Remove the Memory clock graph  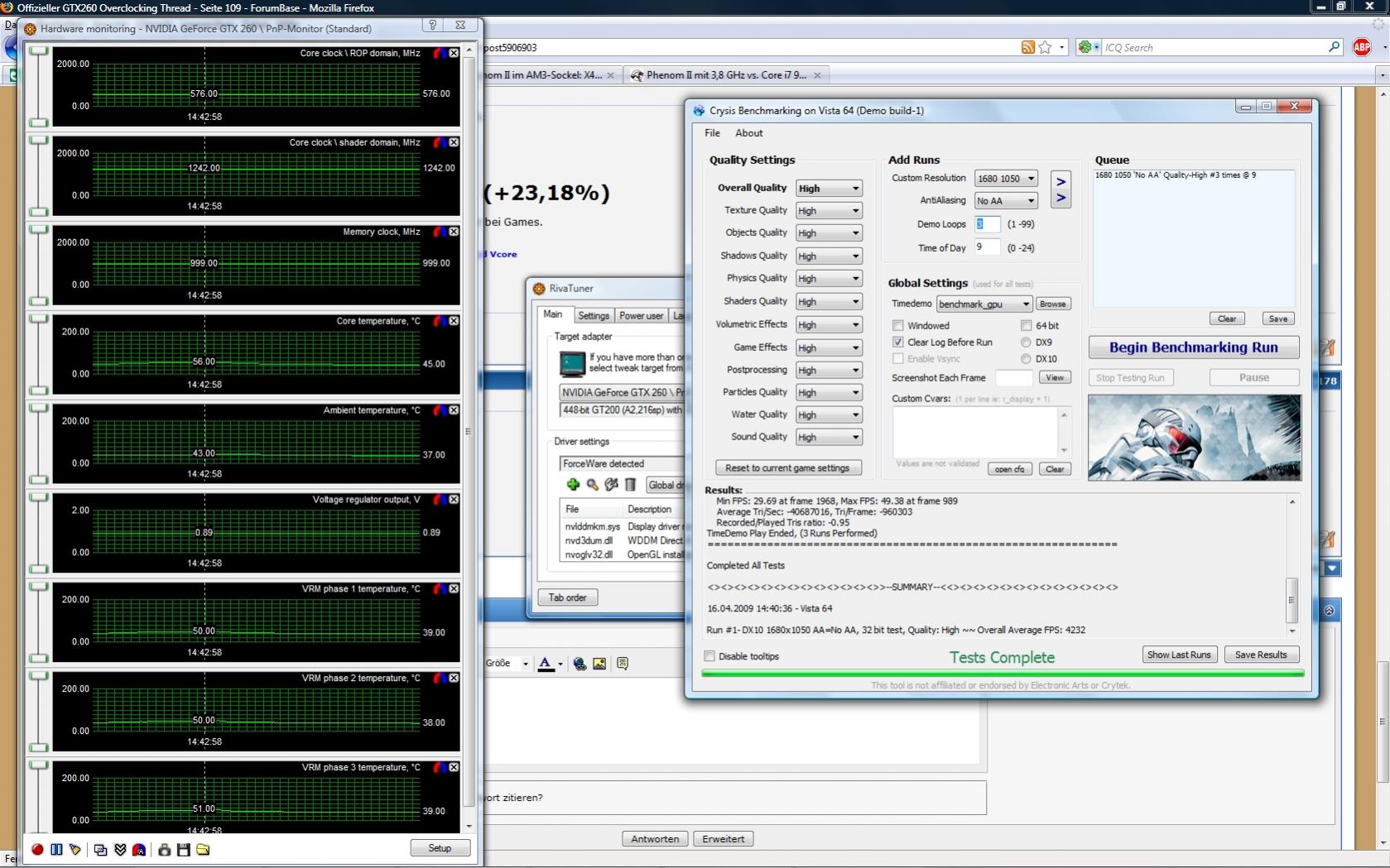[x=454, y=232]
